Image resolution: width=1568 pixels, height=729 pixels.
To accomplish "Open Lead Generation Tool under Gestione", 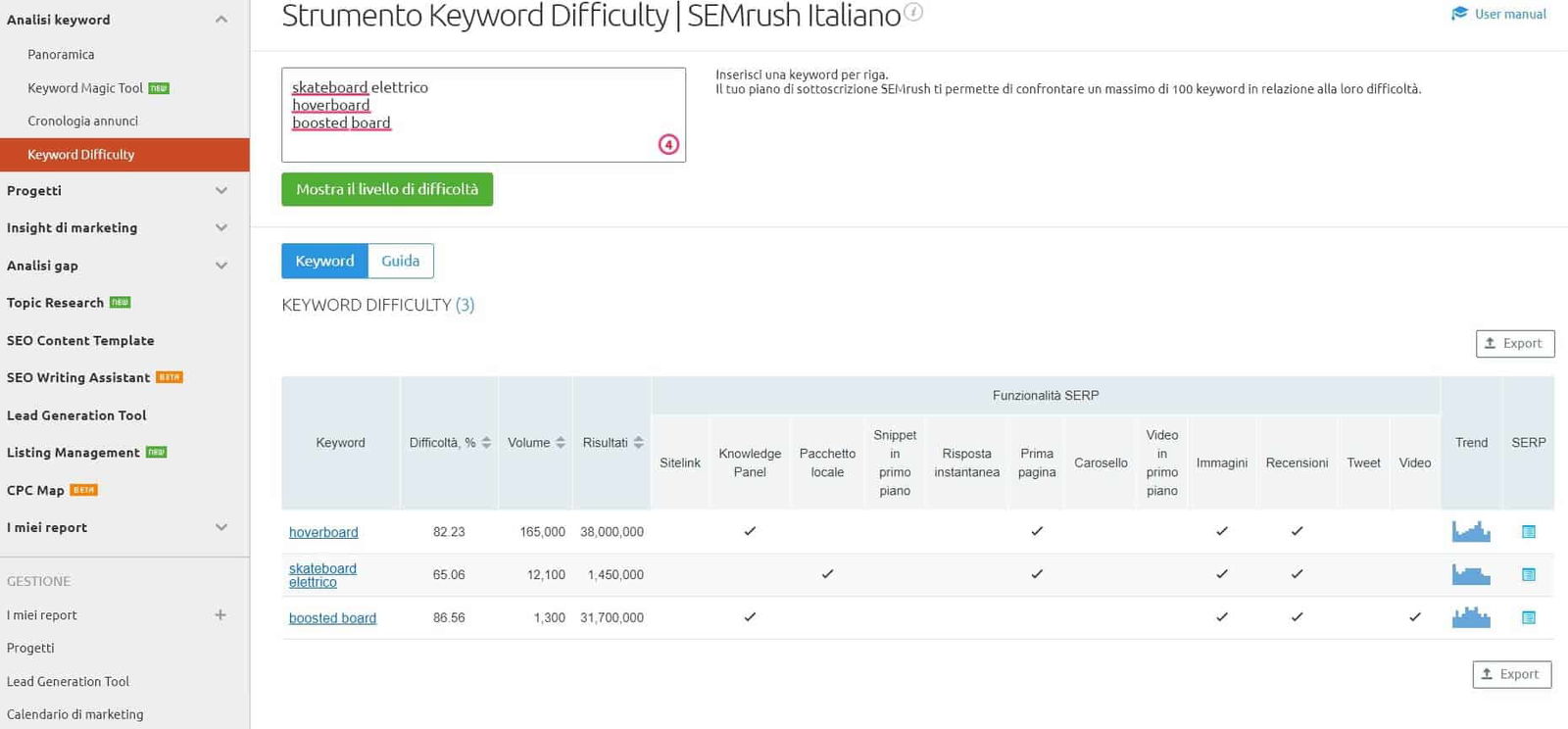I will [68, 682].
